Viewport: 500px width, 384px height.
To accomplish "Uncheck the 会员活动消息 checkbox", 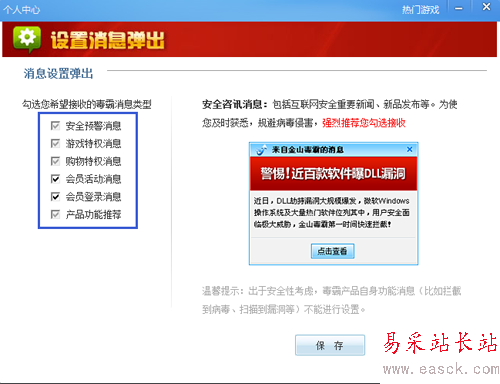I will point(55,179).
